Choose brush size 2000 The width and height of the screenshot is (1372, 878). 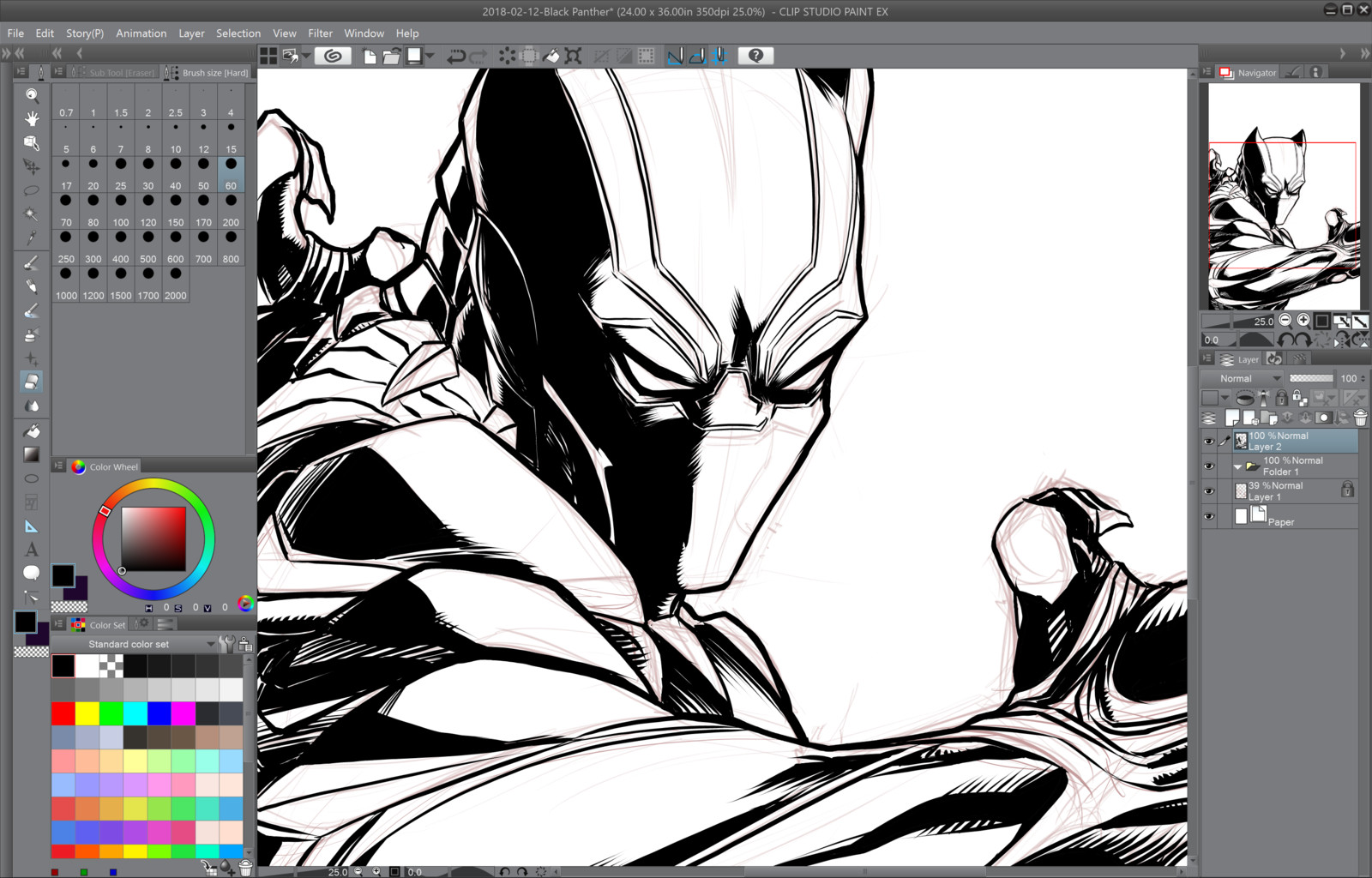[176, 284]
